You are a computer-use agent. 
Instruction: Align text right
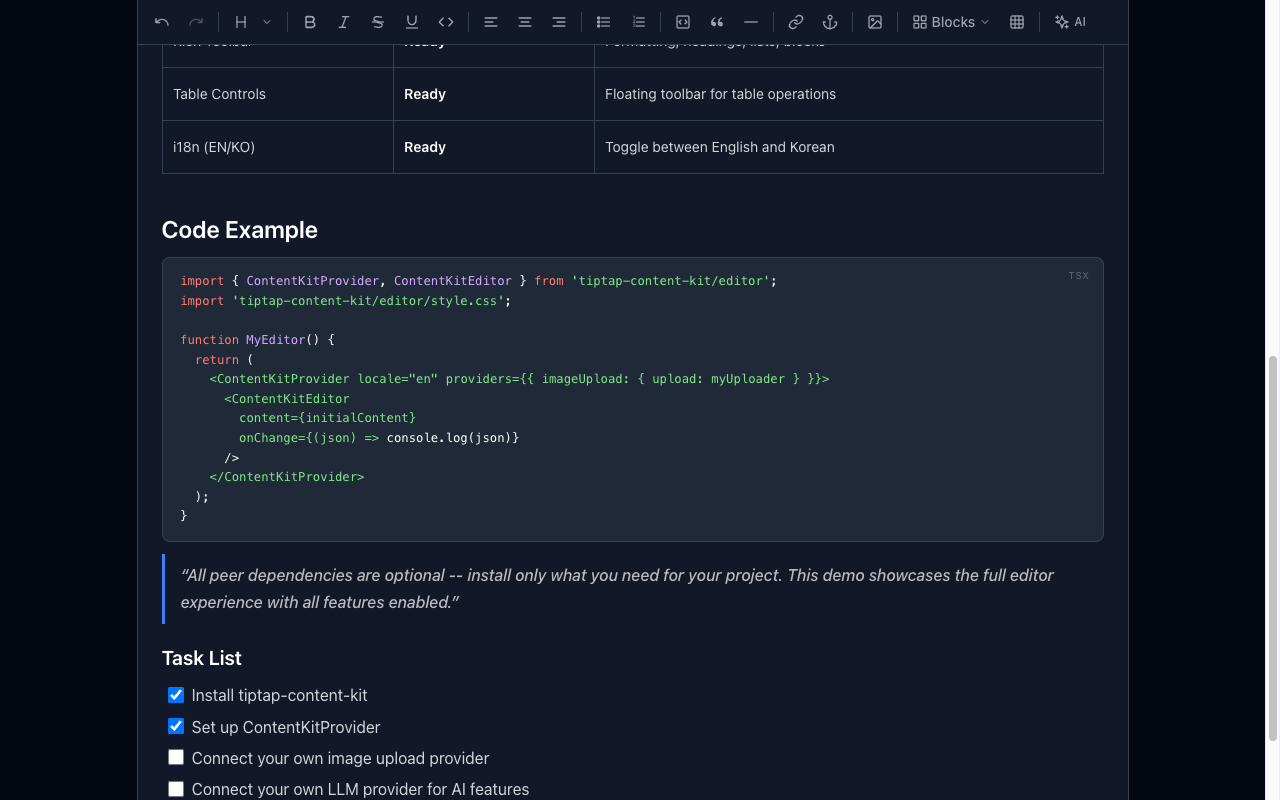click(559, 22)
